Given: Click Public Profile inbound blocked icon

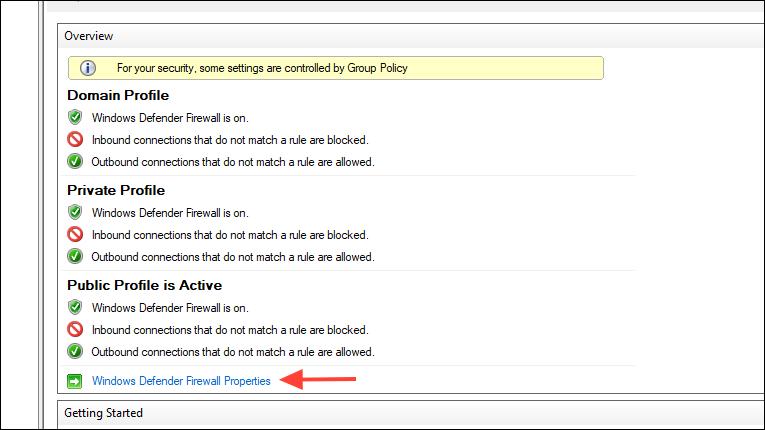Looking at the screenshot, I should click(x=75, y=329).
